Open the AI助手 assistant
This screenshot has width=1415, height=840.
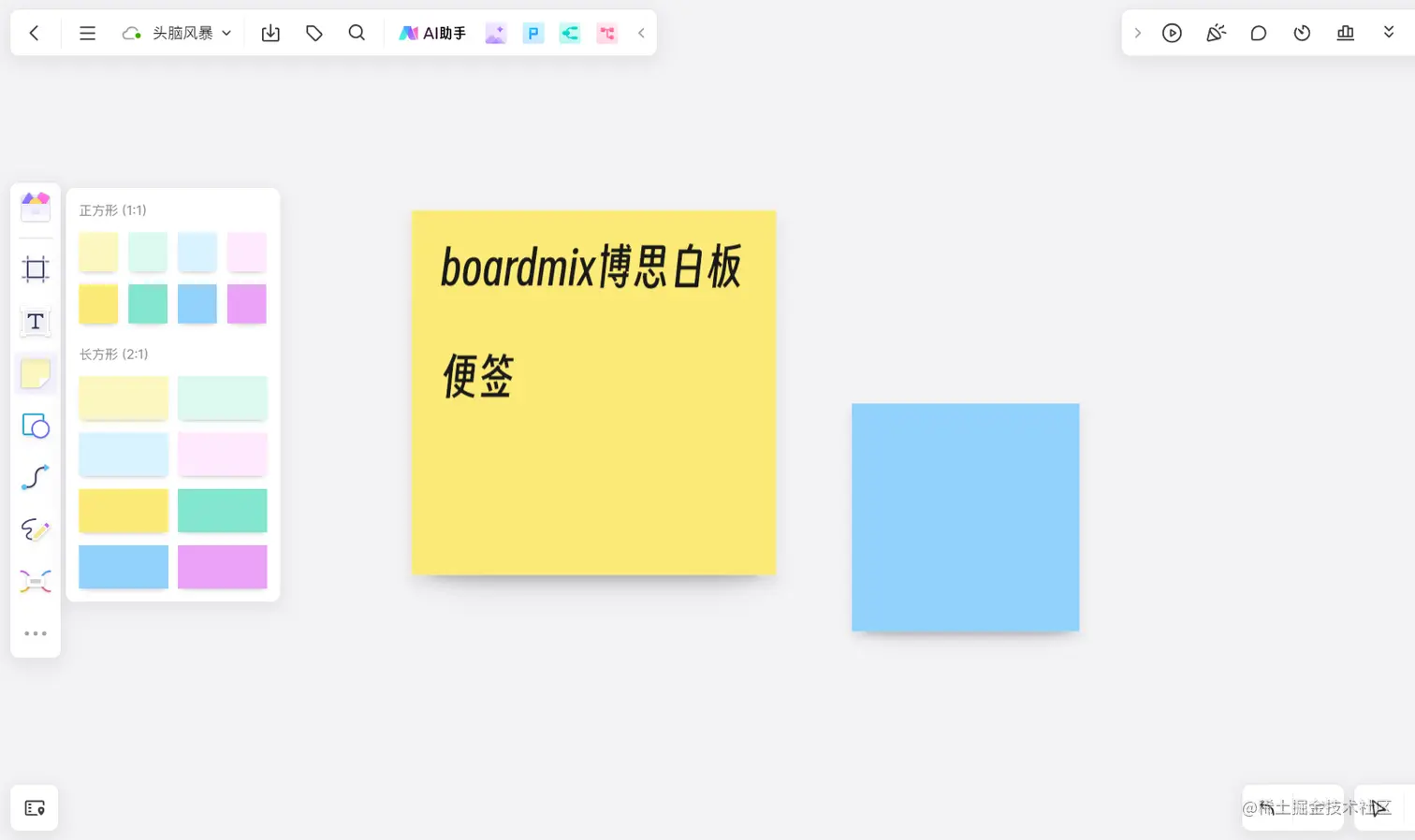[x=431, y=33]
